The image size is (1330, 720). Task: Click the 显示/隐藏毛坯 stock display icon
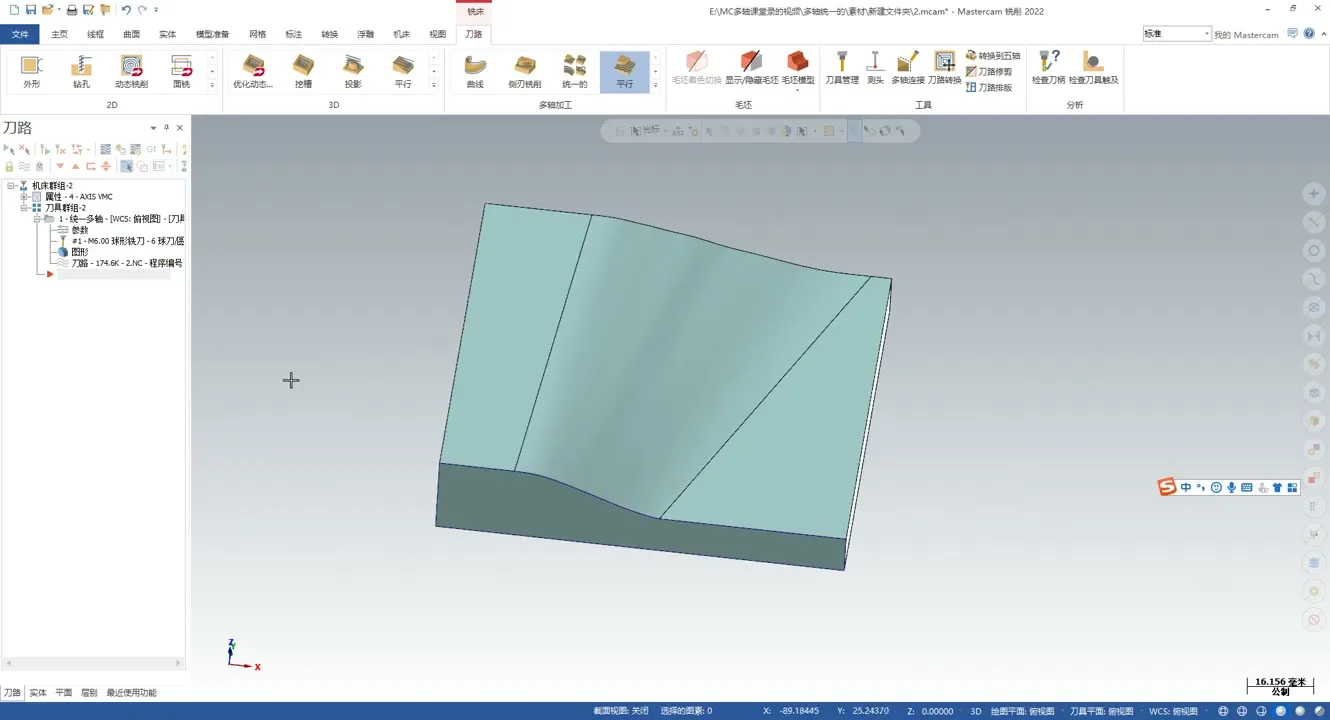751,68
